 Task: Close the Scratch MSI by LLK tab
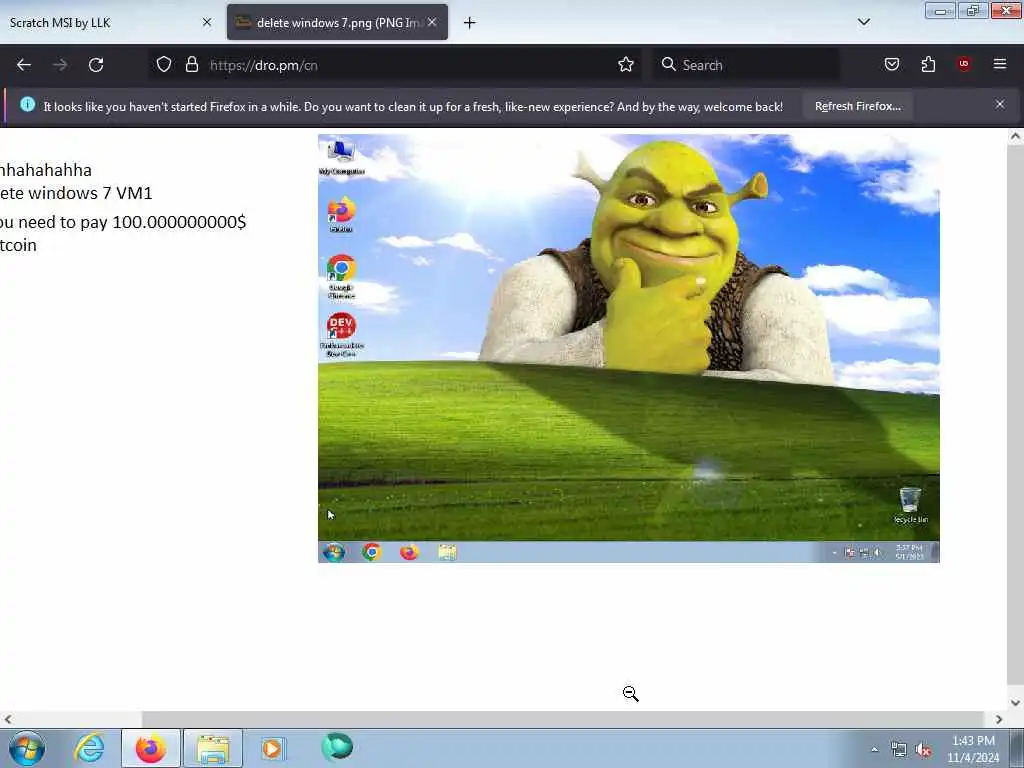pos(207,22)
